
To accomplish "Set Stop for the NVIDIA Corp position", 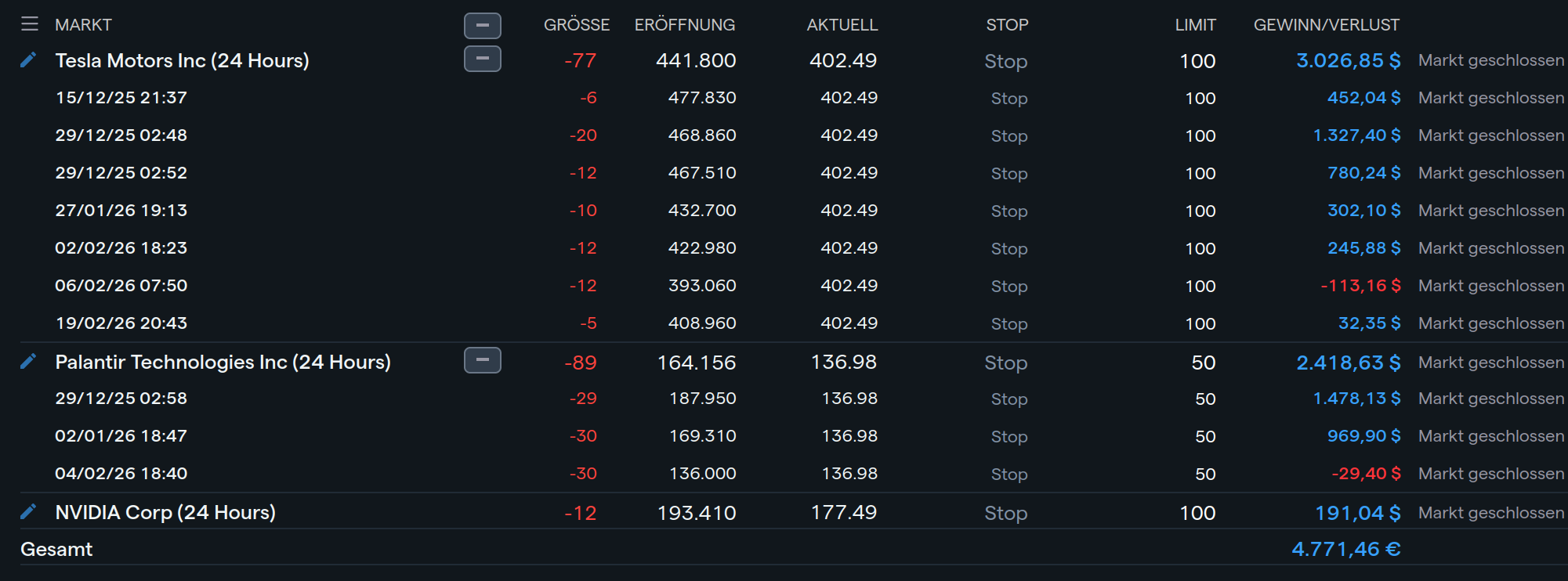I will (x=1005, y=513).
